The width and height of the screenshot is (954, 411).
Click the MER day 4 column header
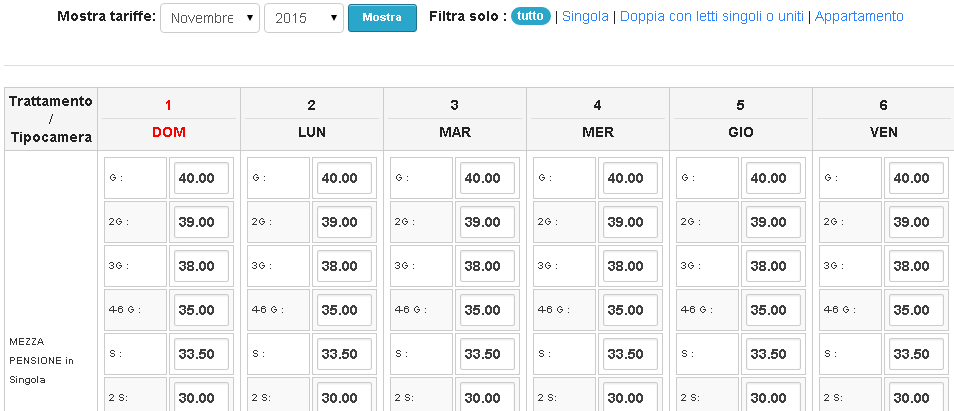click(597, 119)
